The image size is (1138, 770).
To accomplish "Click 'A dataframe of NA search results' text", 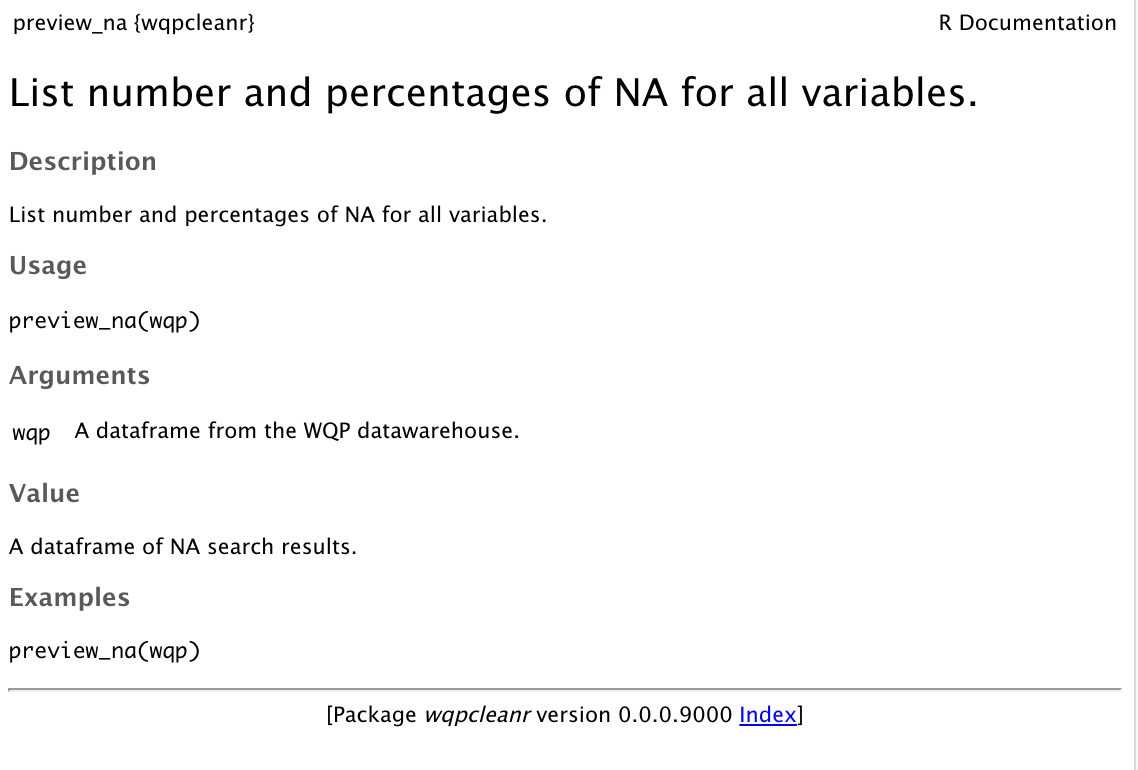I will coord(183,546).
